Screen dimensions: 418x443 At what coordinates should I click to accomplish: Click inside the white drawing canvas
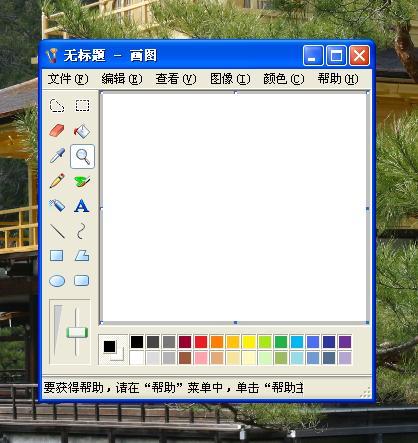point(234,208)
